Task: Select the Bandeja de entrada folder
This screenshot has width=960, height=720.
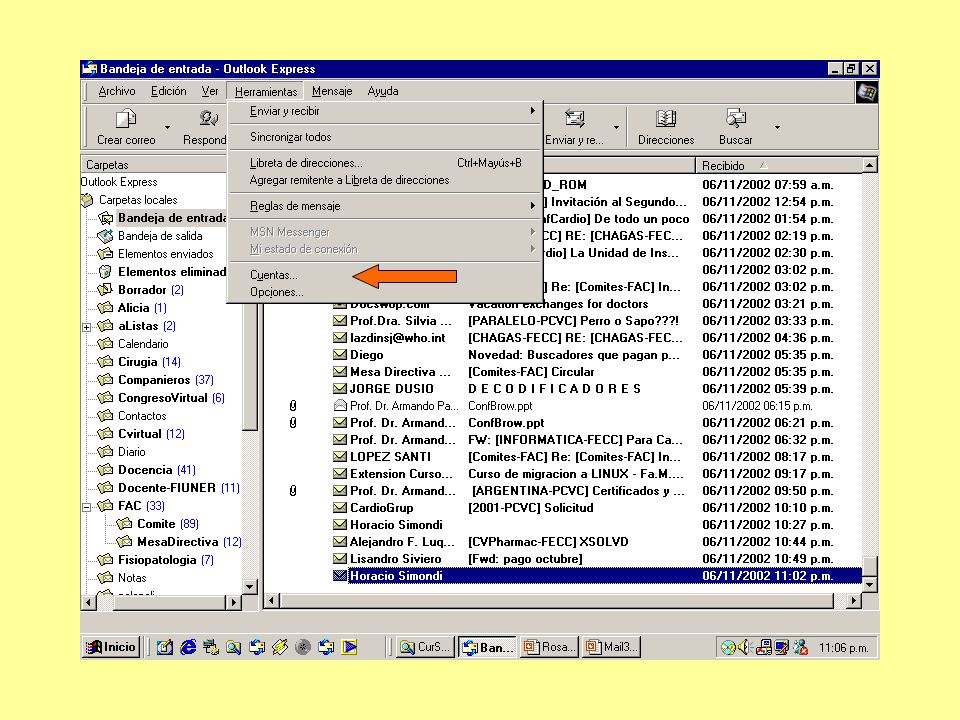Action: click(172, 218)
